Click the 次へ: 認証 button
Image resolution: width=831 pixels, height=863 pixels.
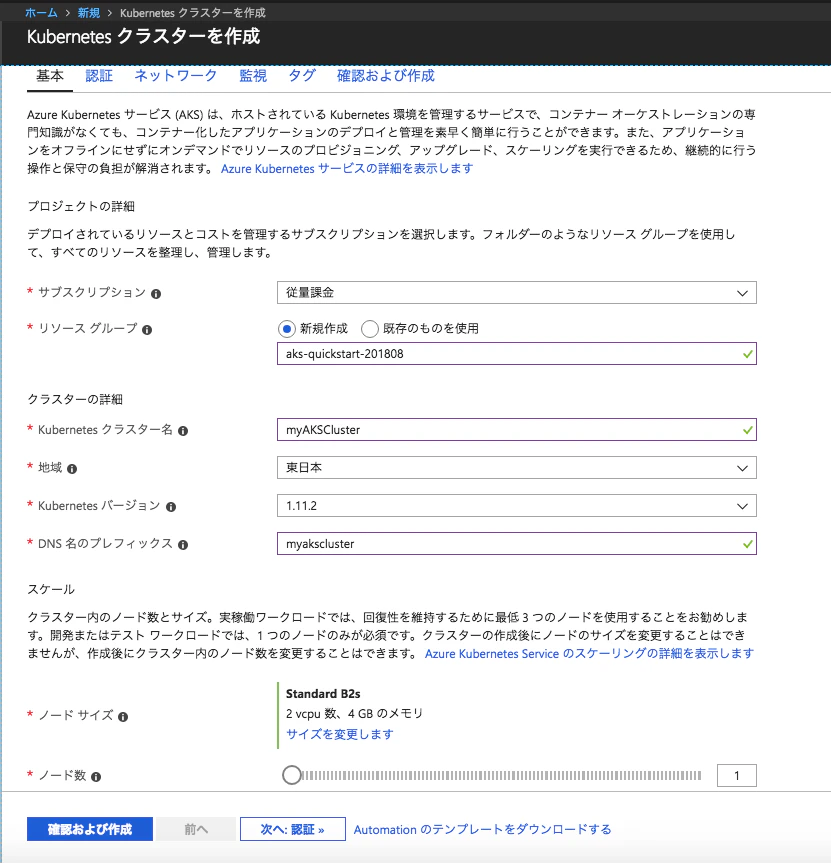point(293,829)
